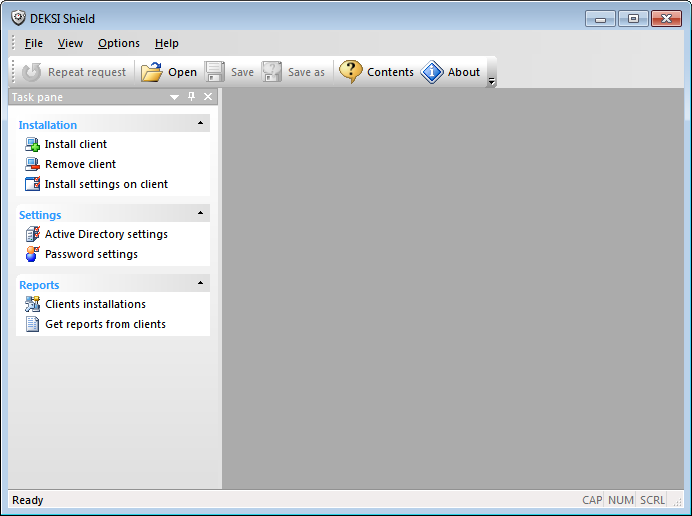Viewport: 692px width, 516px height.
Task: Collapse the Installation section
Action: pyautogui.click(x=200, y=123)
